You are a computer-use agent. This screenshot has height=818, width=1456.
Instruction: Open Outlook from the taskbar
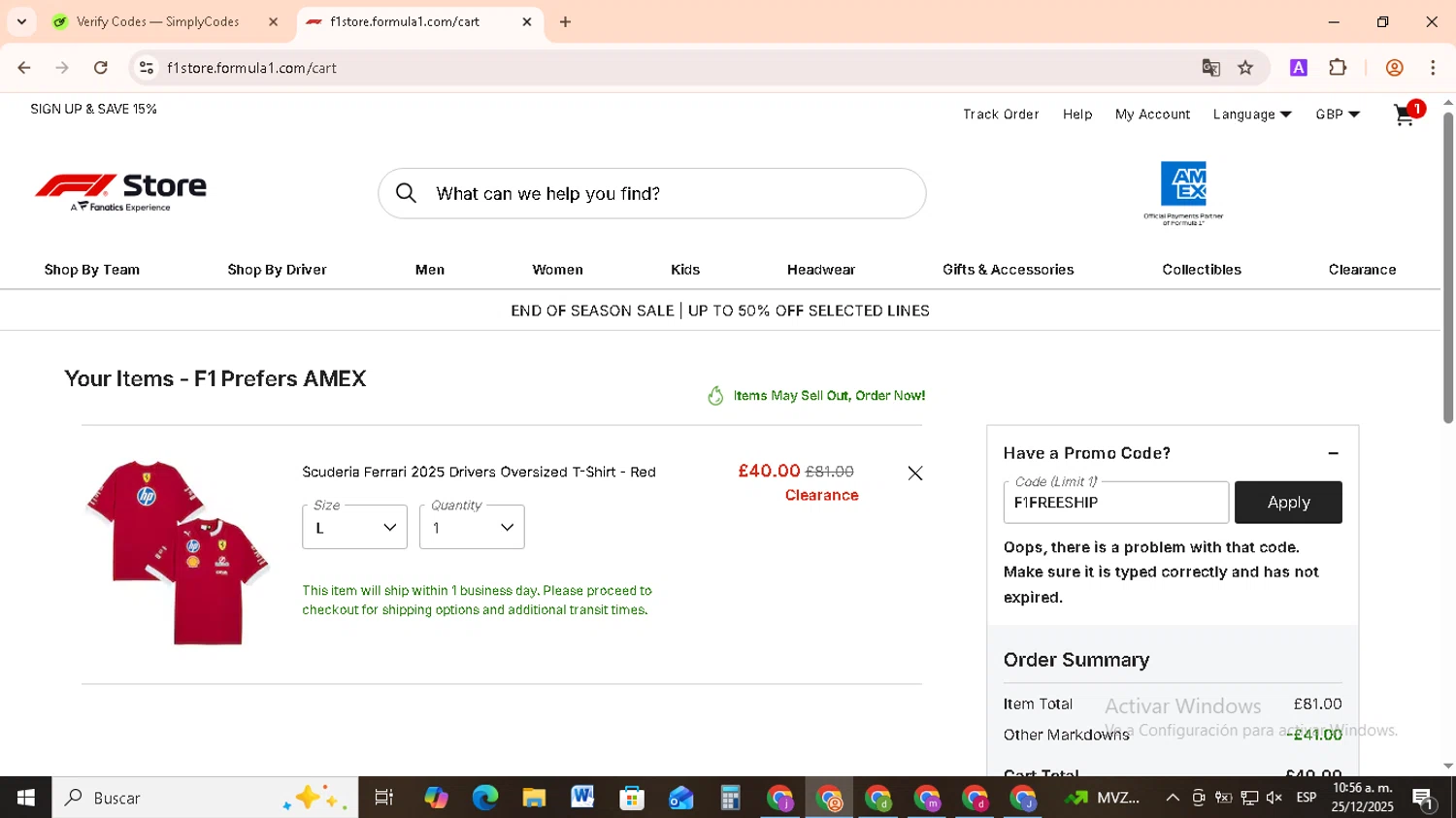[680, 798]
